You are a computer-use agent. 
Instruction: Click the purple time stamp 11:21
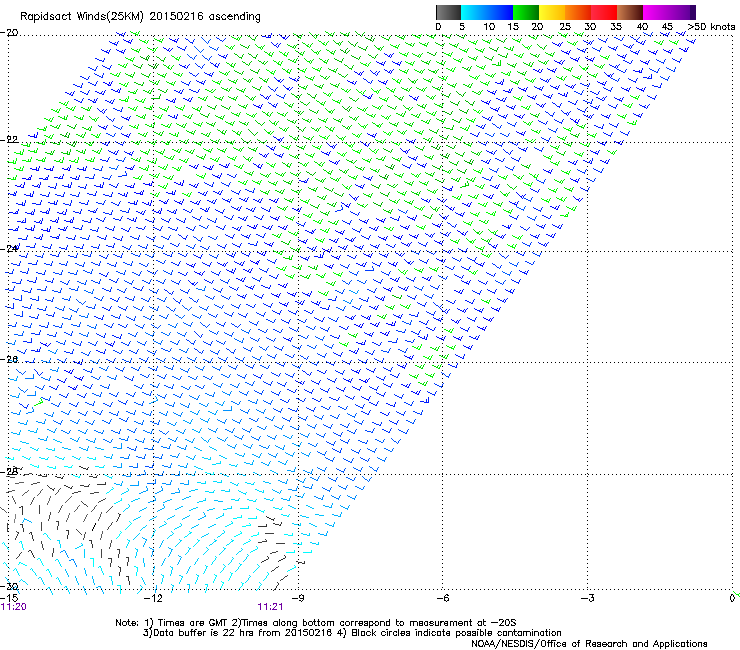(x=270, y=607)
